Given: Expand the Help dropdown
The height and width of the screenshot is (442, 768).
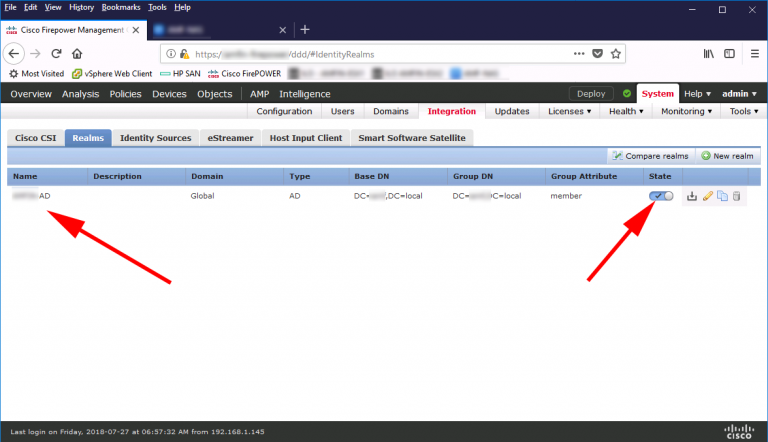Looking at the screenshot, I should tap(697, 94).
